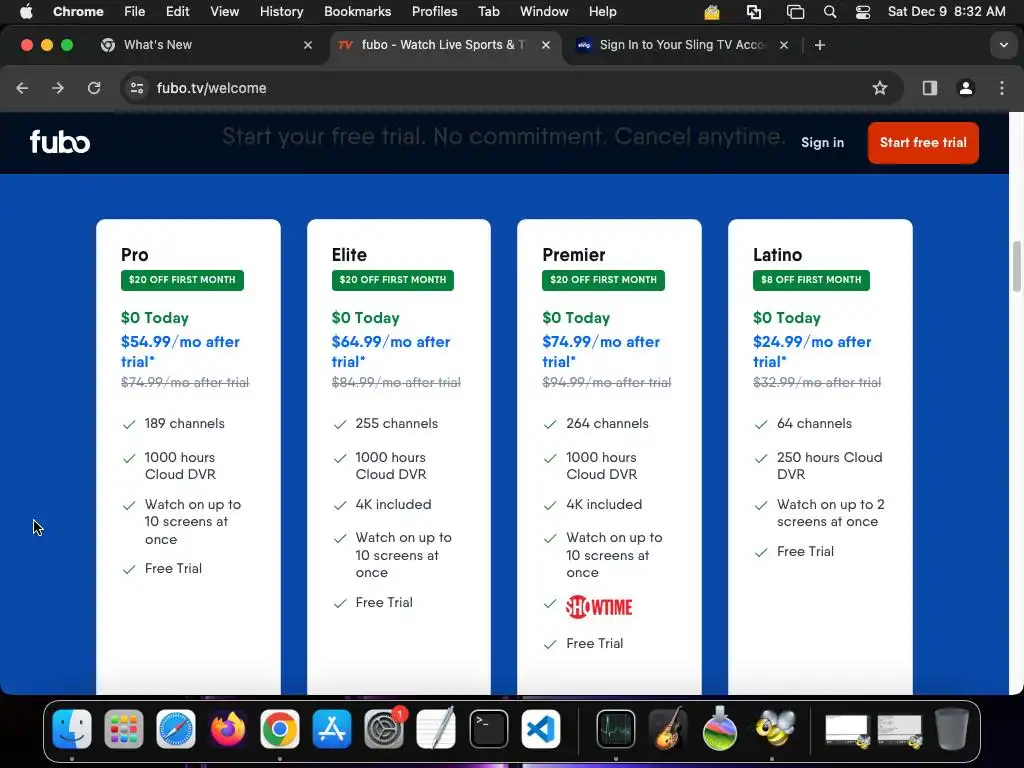Go back with the browser back arrow

tap(22, 88)
